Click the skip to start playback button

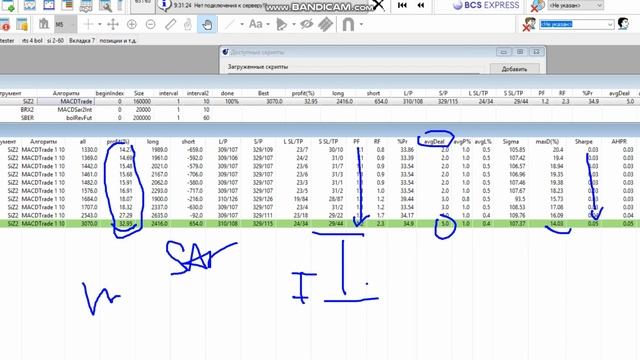[x=402, y=5]
